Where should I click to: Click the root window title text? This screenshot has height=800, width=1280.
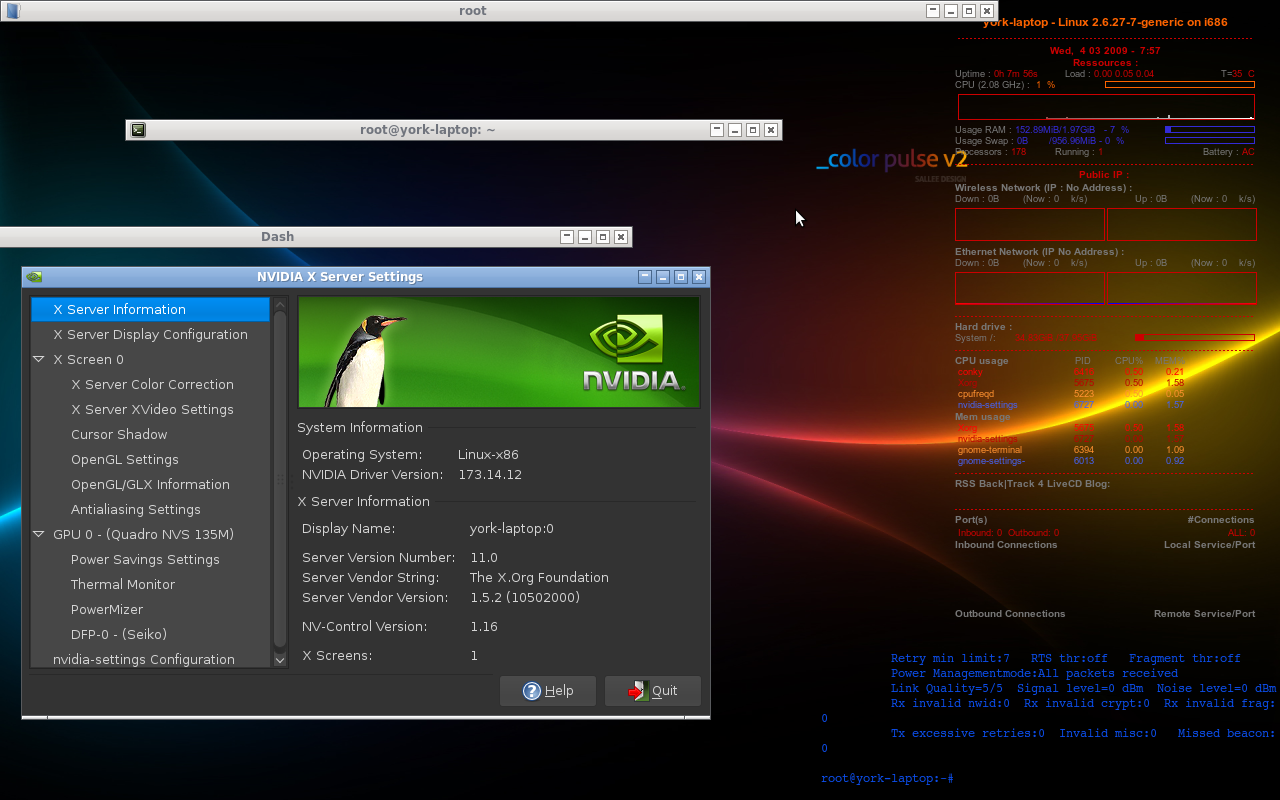(473, 11)
